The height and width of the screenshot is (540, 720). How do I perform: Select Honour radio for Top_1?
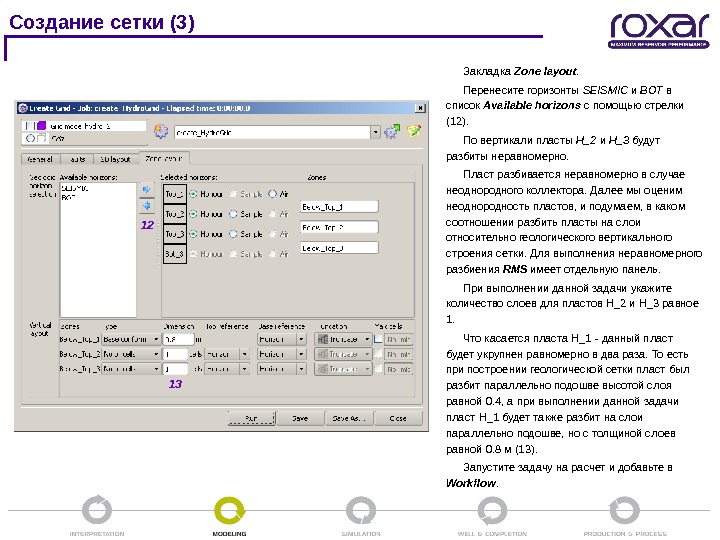tap(193, 194)
